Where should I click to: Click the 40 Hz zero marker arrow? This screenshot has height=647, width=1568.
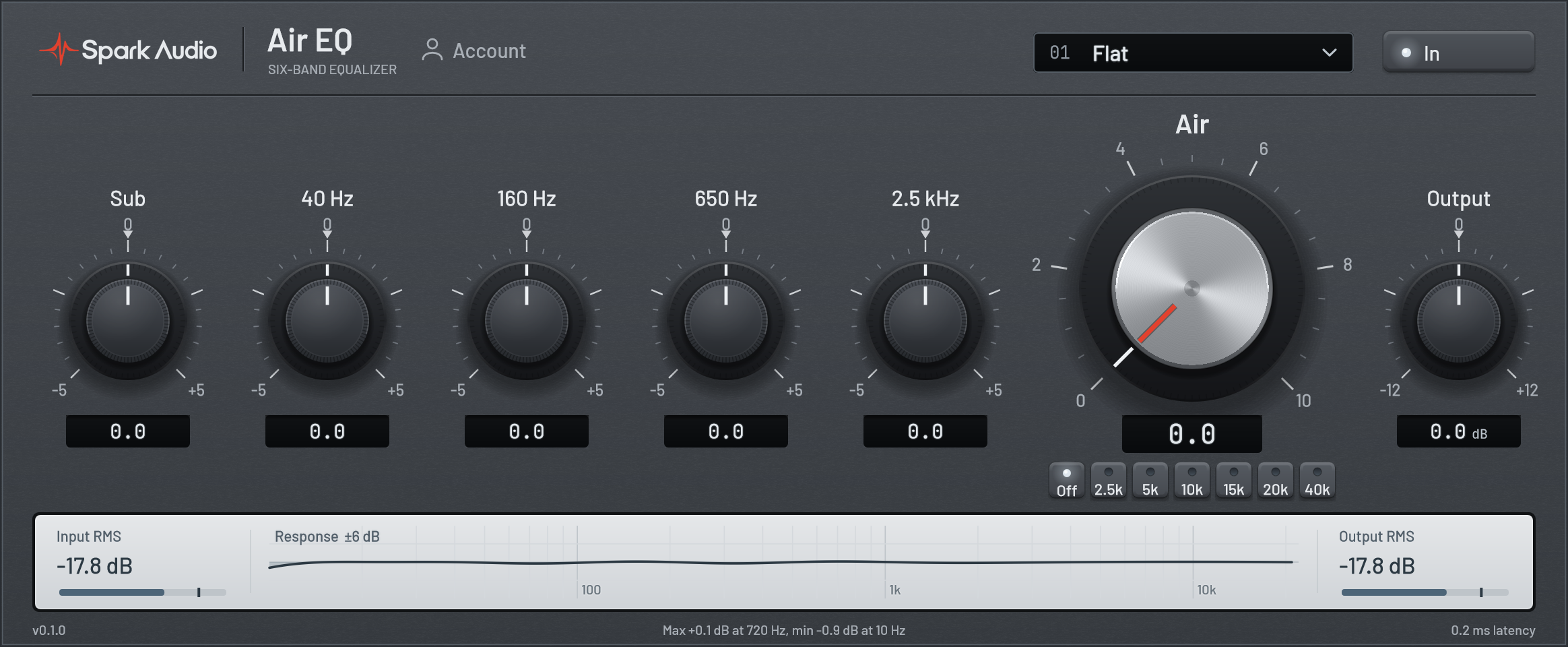point(327,234)
